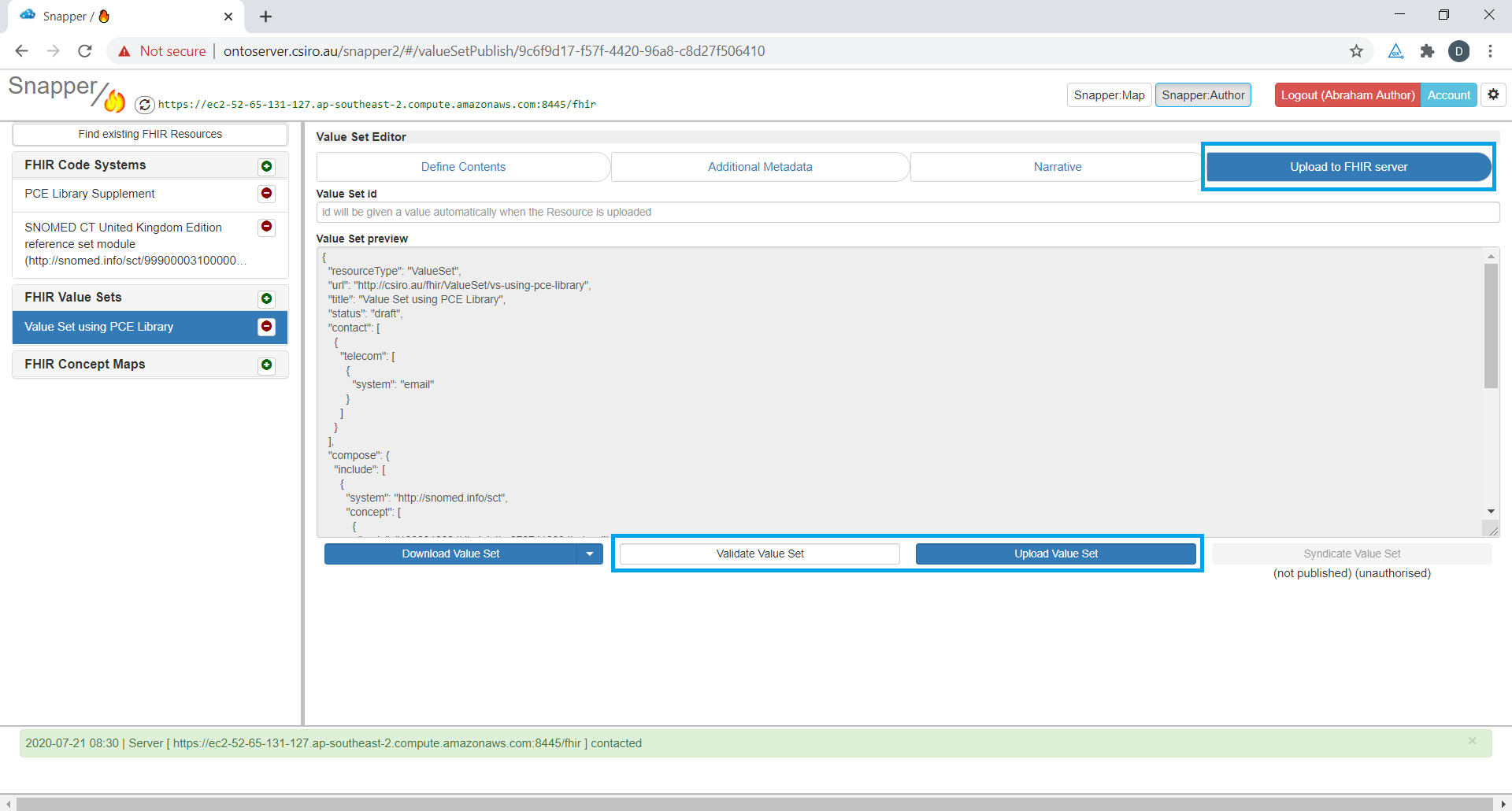The width and height of the screenshot is (1512, 811).
Task: Switch to Snapper:Map mode
Action: [x=1109, y=95]
